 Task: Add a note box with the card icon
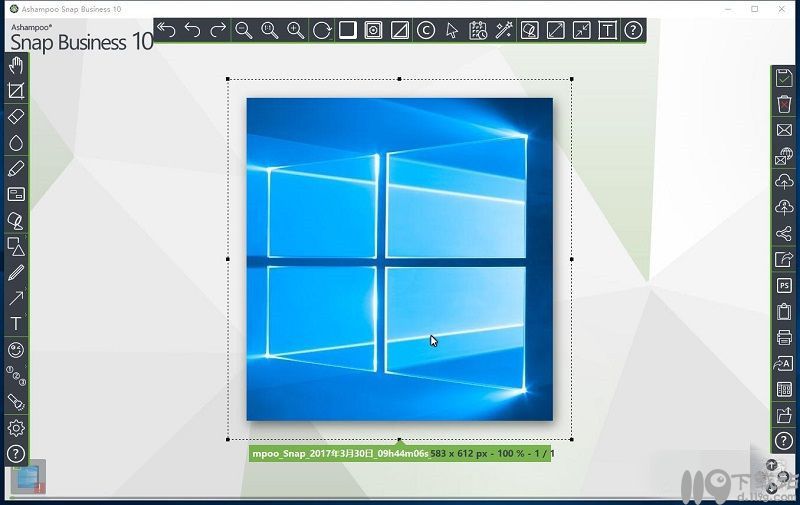[16, 194]
